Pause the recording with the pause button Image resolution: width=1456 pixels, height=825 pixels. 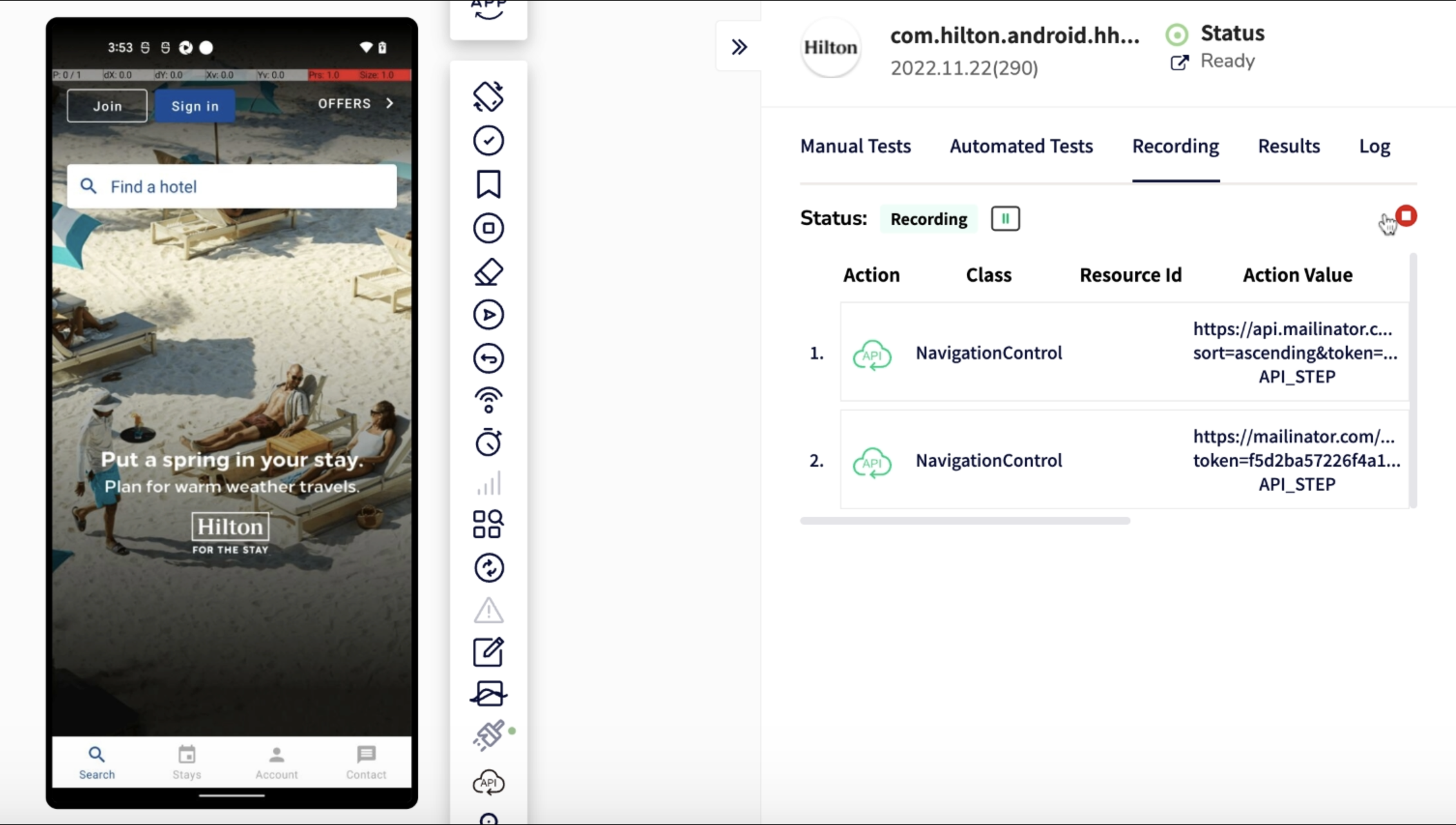click(x=1005, y=218)
